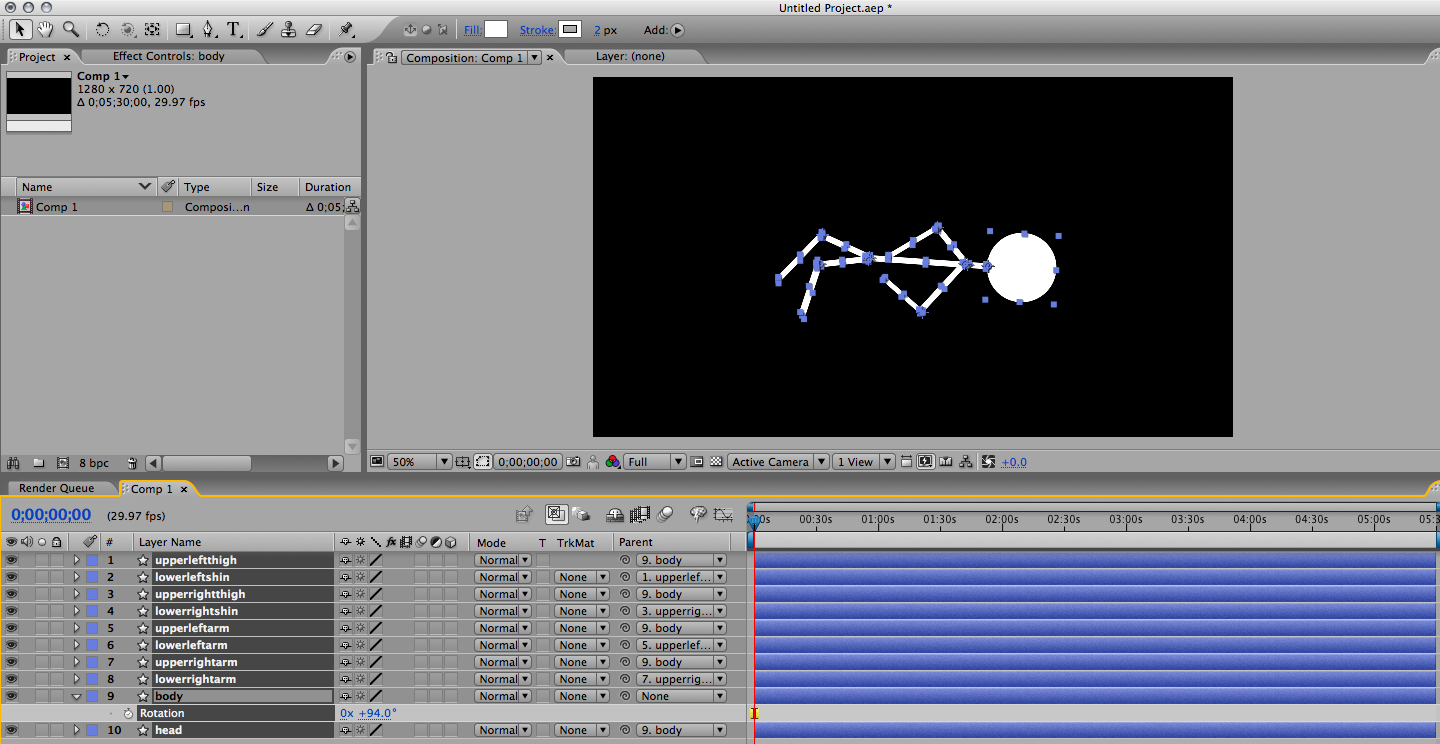The height and width of the screenshot is (744, 1440).
Task: Open TrkMat dropdown for lowerleftshin layer
Action: click(582, 577)
